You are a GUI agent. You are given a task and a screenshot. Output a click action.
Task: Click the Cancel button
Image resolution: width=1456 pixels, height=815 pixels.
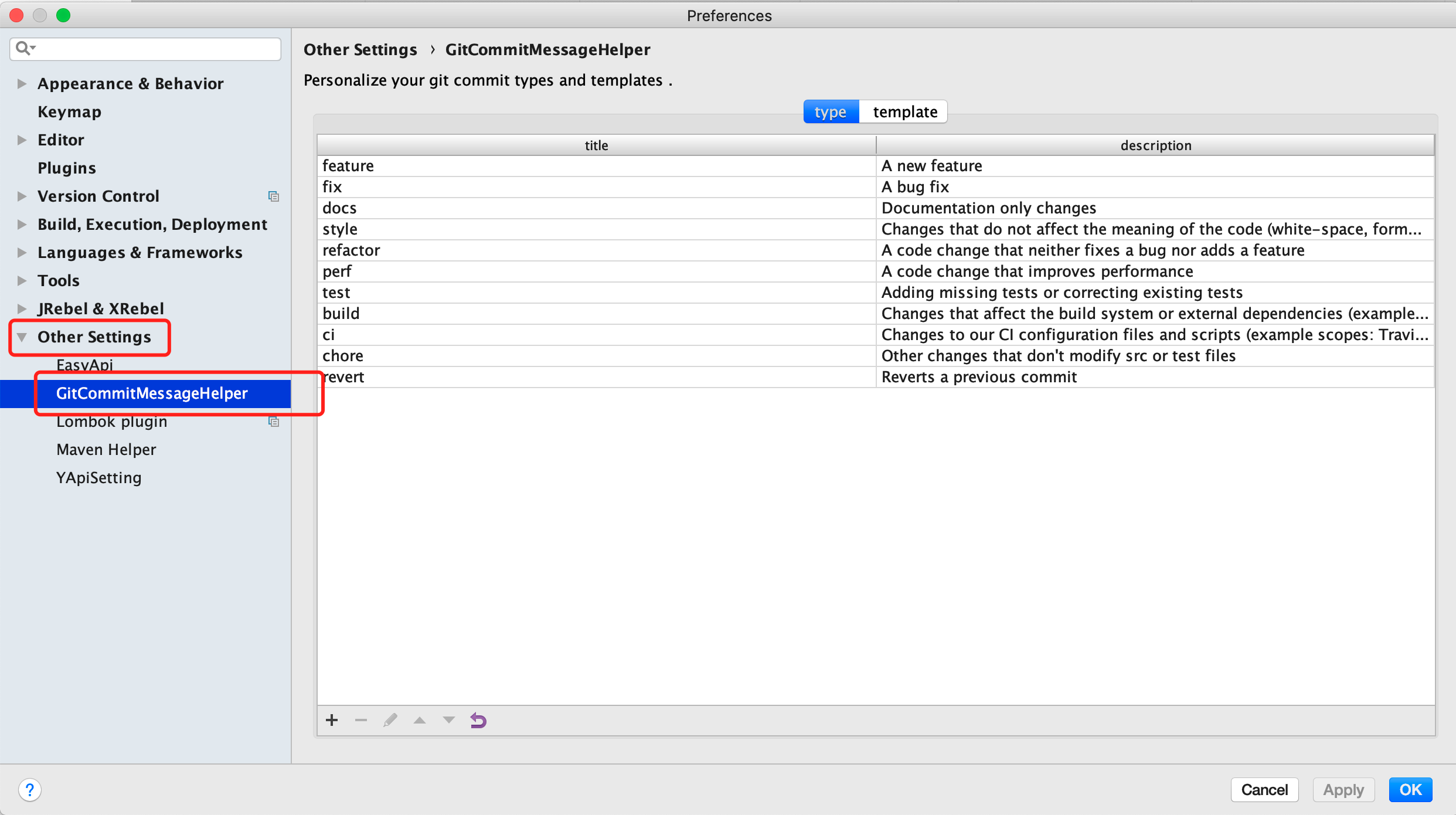coord(1264,790)
